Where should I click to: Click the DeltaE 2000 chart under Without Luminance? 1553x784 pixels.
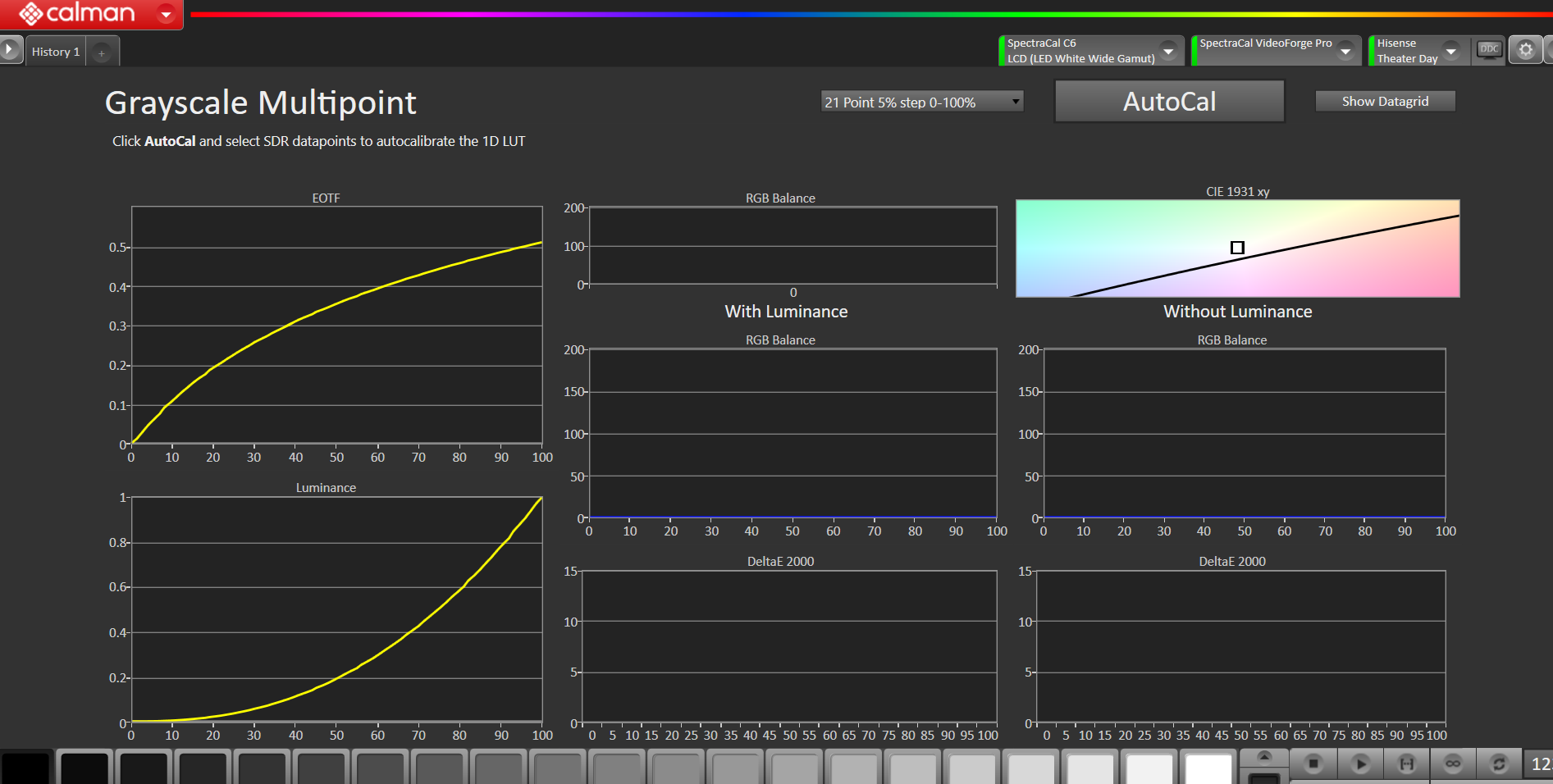click(1240, 647)
